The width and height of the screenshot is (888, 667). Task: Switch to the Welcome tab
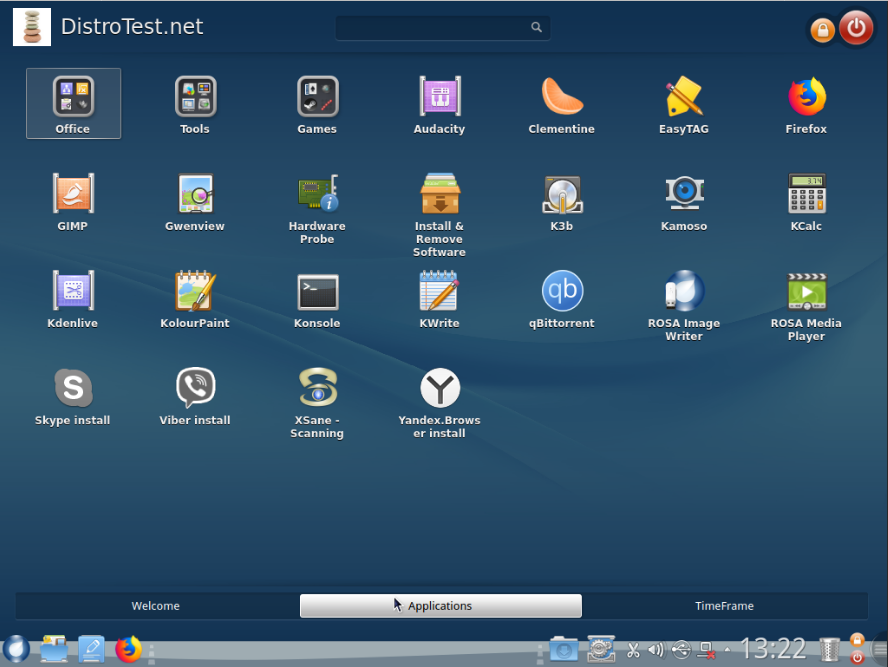pos(156,606)
